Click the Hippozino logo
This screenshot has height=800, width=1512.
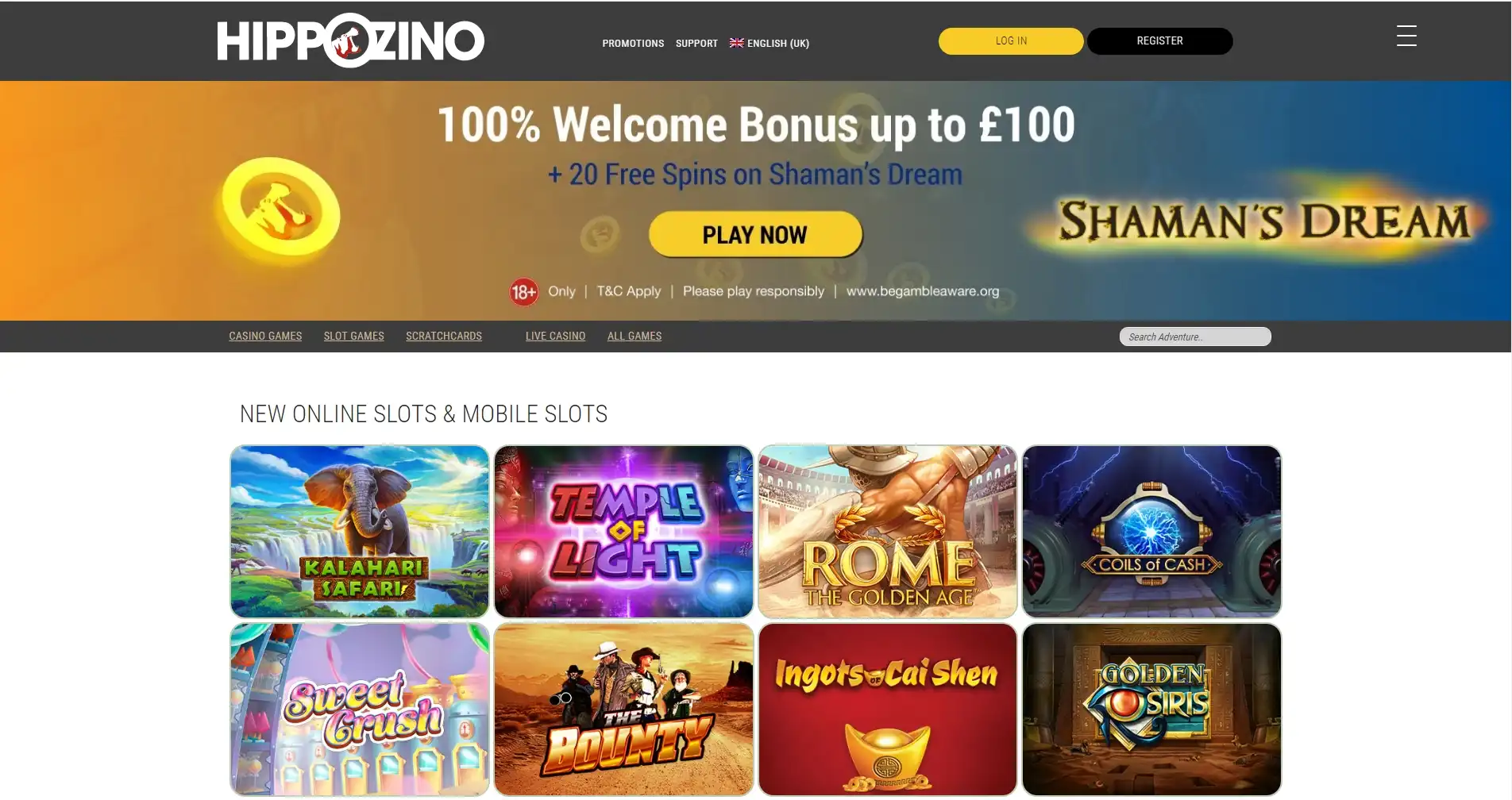click(350, 40)
